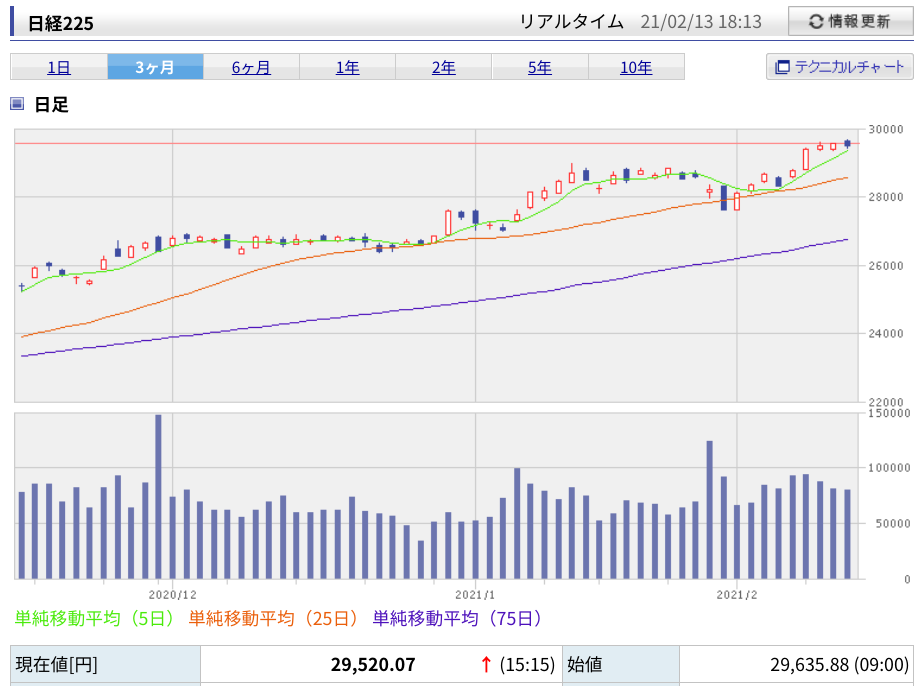
Task: Click the timestamp 21/02/13 18:13
Action: 701,22
